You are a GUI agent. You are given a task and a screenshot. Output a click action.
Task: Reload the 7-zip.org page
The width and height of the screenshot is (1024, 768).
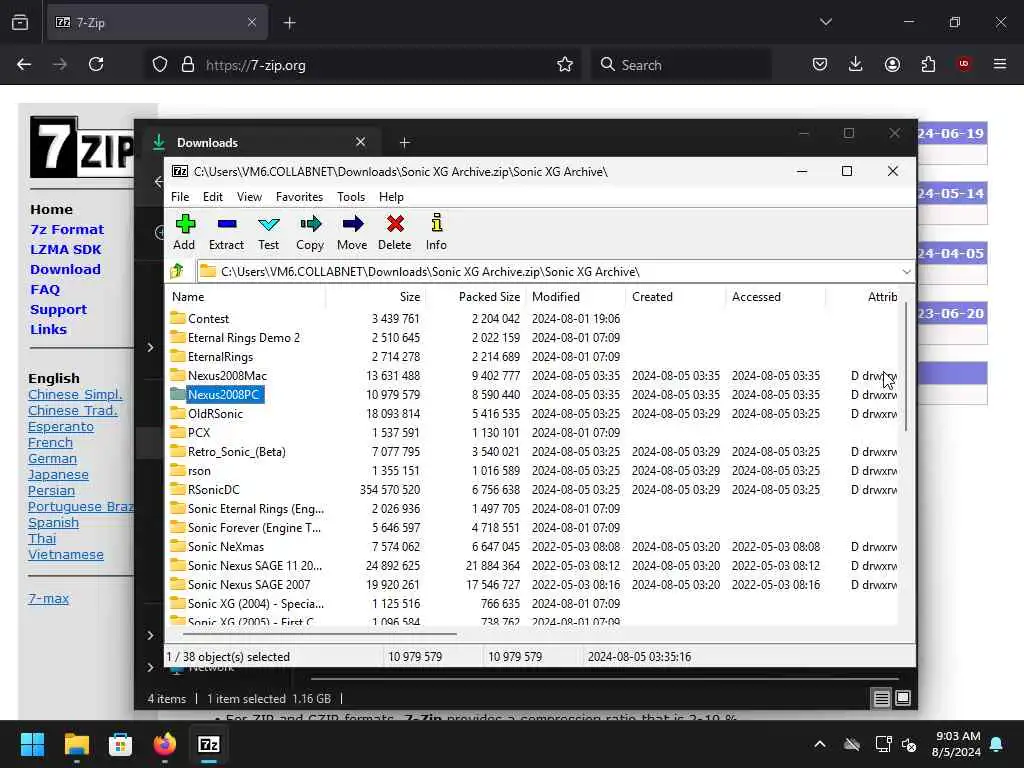[96, 64]
